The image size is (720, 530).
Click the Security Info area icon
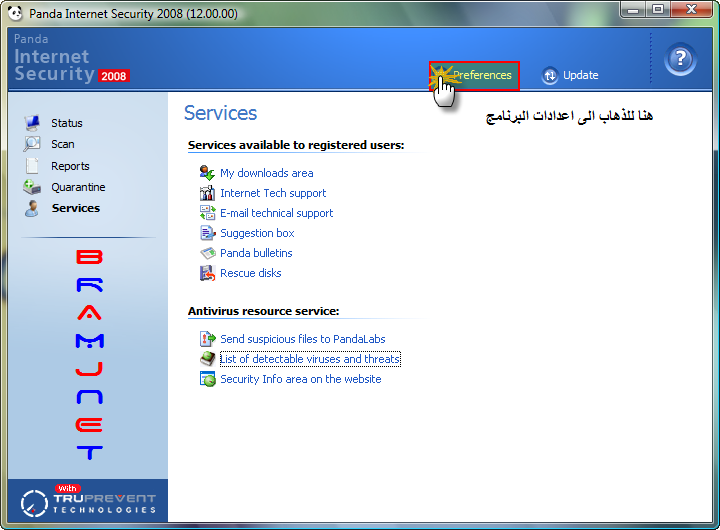tap(207, 379)
